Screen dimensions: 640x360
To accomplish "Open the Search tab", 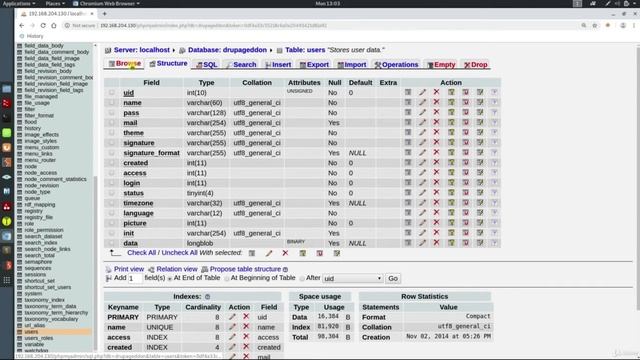I will pyautogui.click(x=241, y=64).
